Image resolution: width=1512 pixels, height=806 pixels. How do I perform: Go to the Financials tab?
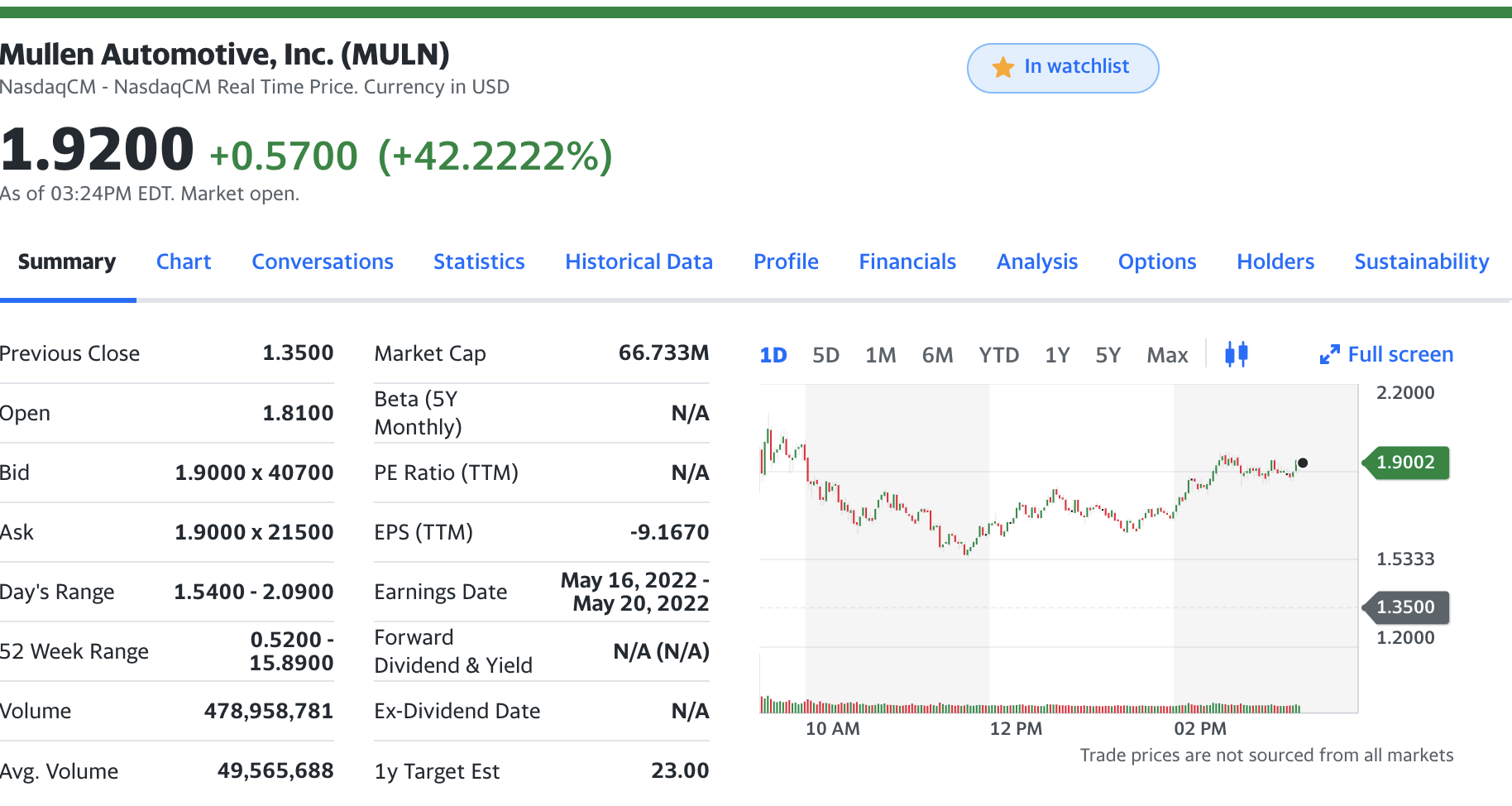907,261
